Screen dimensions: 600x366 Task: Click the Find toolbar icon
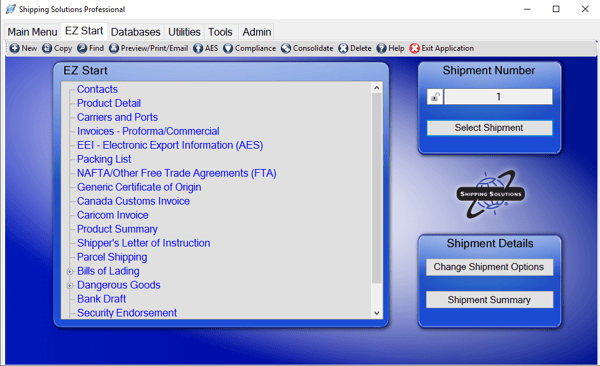click(x=82, y=48)
